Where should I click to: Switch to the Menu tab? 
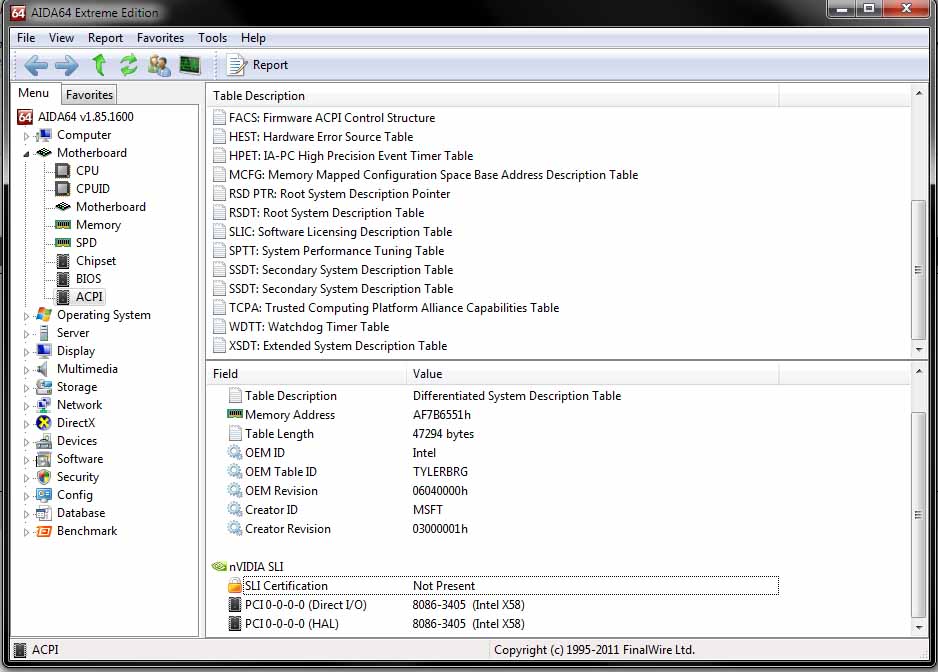pos(34,93)
